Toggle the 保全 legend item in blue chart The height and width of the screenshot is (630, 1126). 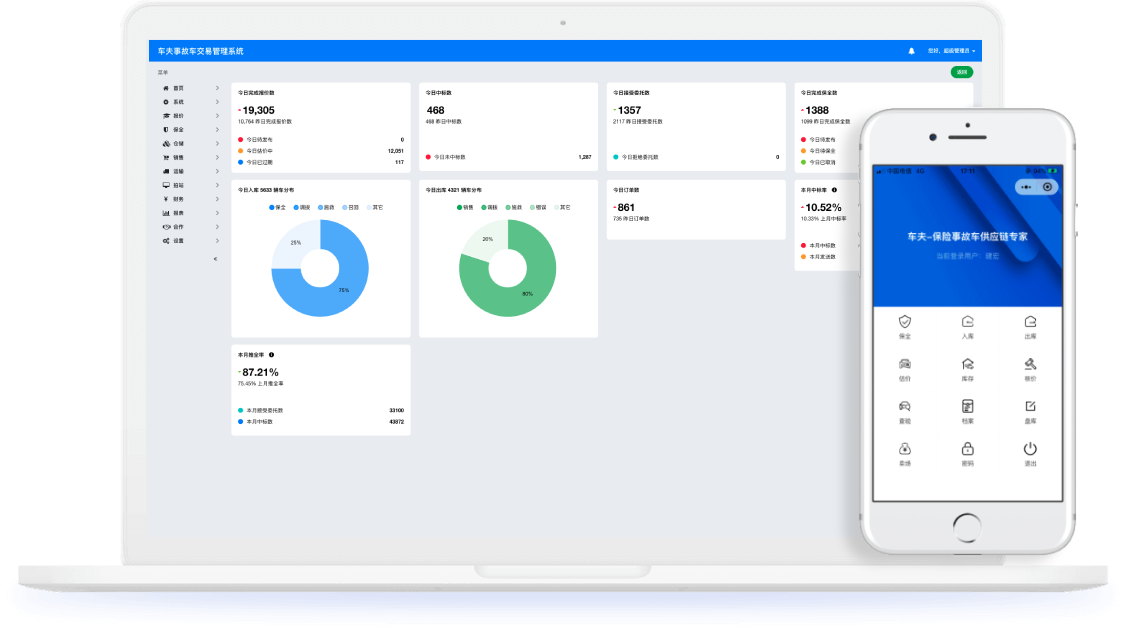click(x=277, y=208)
